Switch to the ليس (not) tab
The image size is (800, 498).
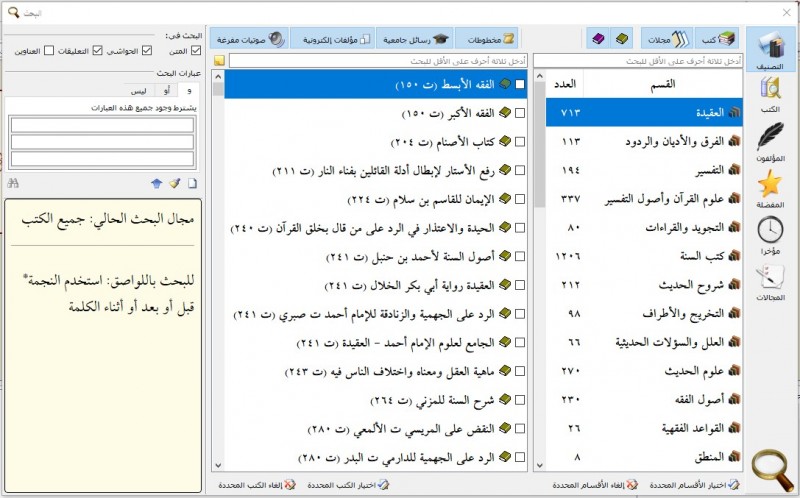[x=138, y=91]
